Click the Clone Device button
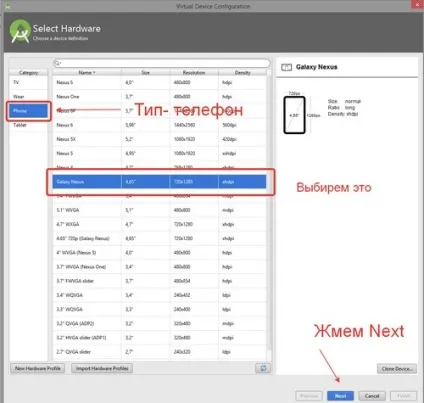424x403 pixels. [x=397, y=369]
